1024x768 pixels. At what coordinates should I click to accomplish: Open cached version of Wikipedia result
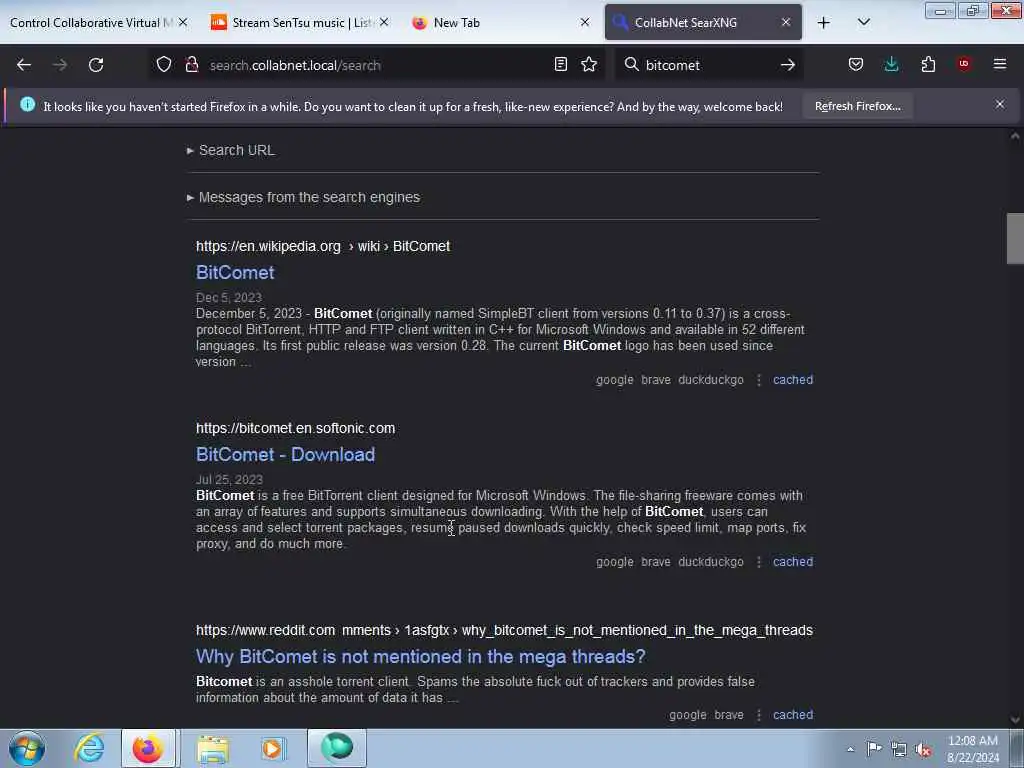point(793,379)
